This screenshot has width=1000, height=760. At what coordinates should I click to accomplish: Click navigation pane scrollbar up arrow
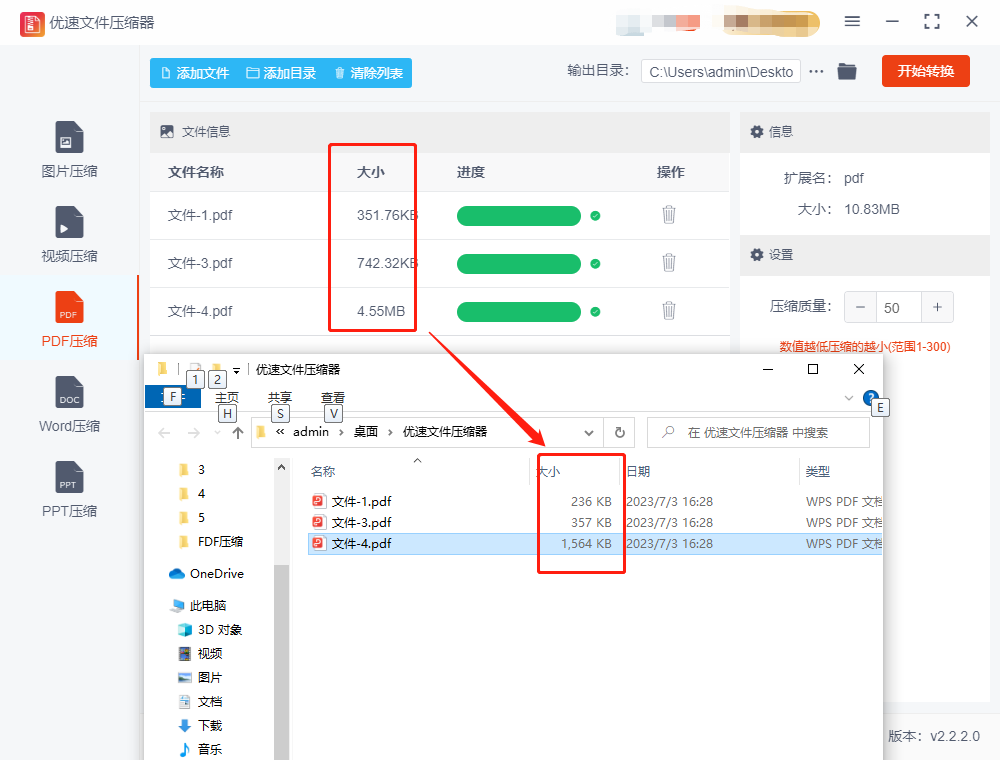[281, 467]
